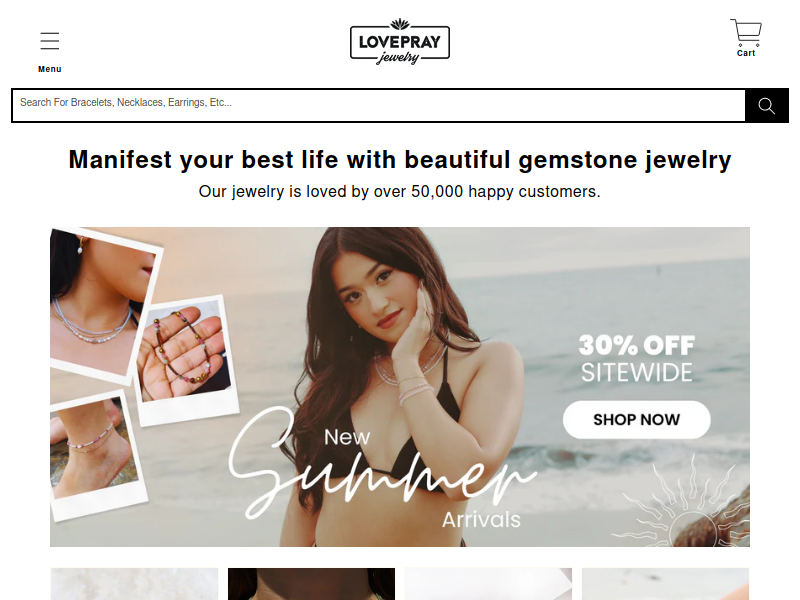800x600 pixels.
Task: Open the hamburger Menu icon
Action: 49,41
